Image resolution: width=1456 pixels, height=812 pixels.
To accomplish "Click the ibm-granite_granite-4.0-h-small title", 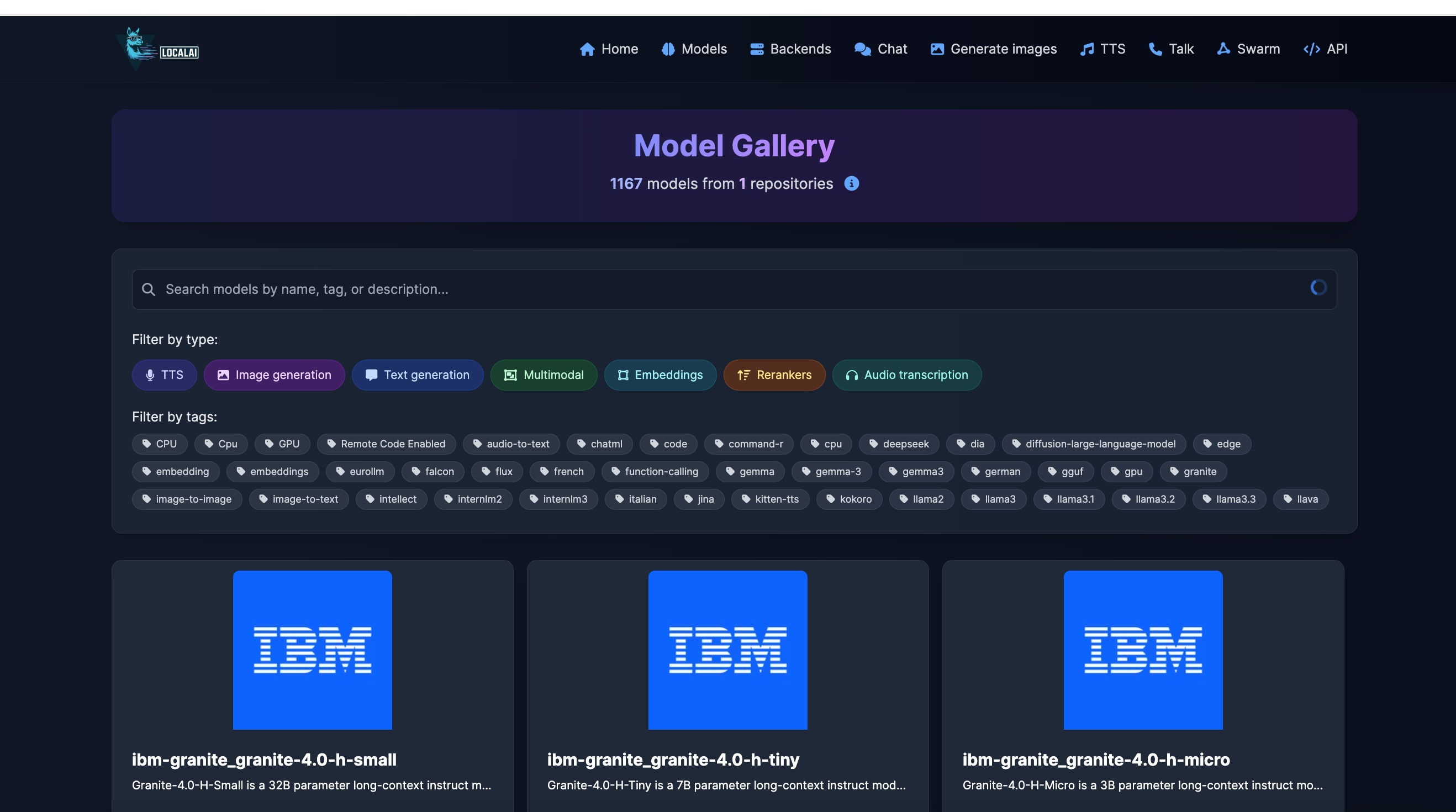I will point(265,760).
